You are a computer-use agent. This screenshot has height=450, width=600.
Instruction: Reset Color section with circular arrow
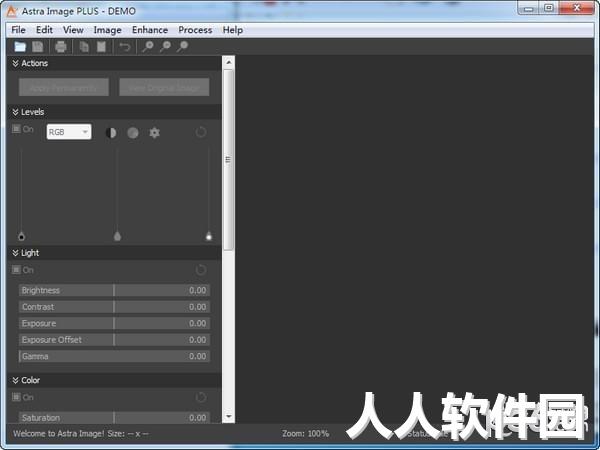201,397
